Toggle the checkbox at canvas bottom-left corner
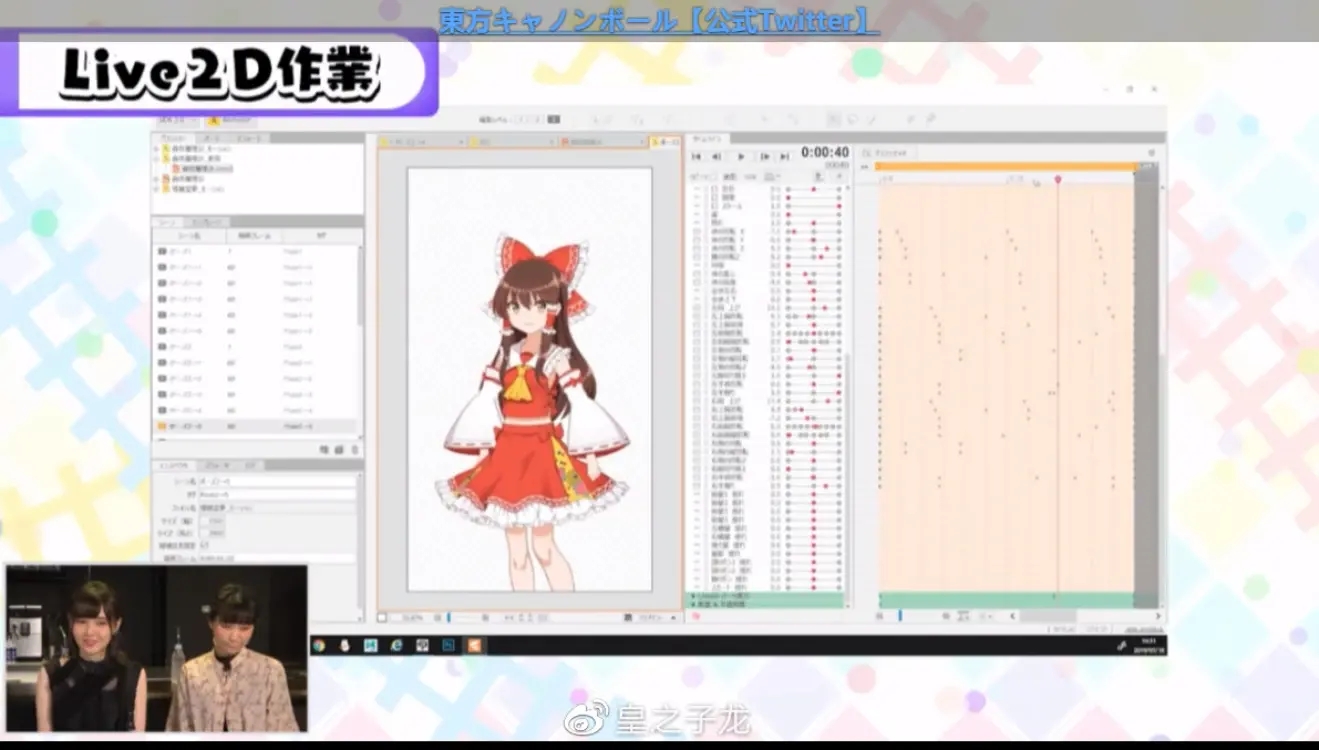This screenshot has width=1319, height=750. tap(383, 617)
